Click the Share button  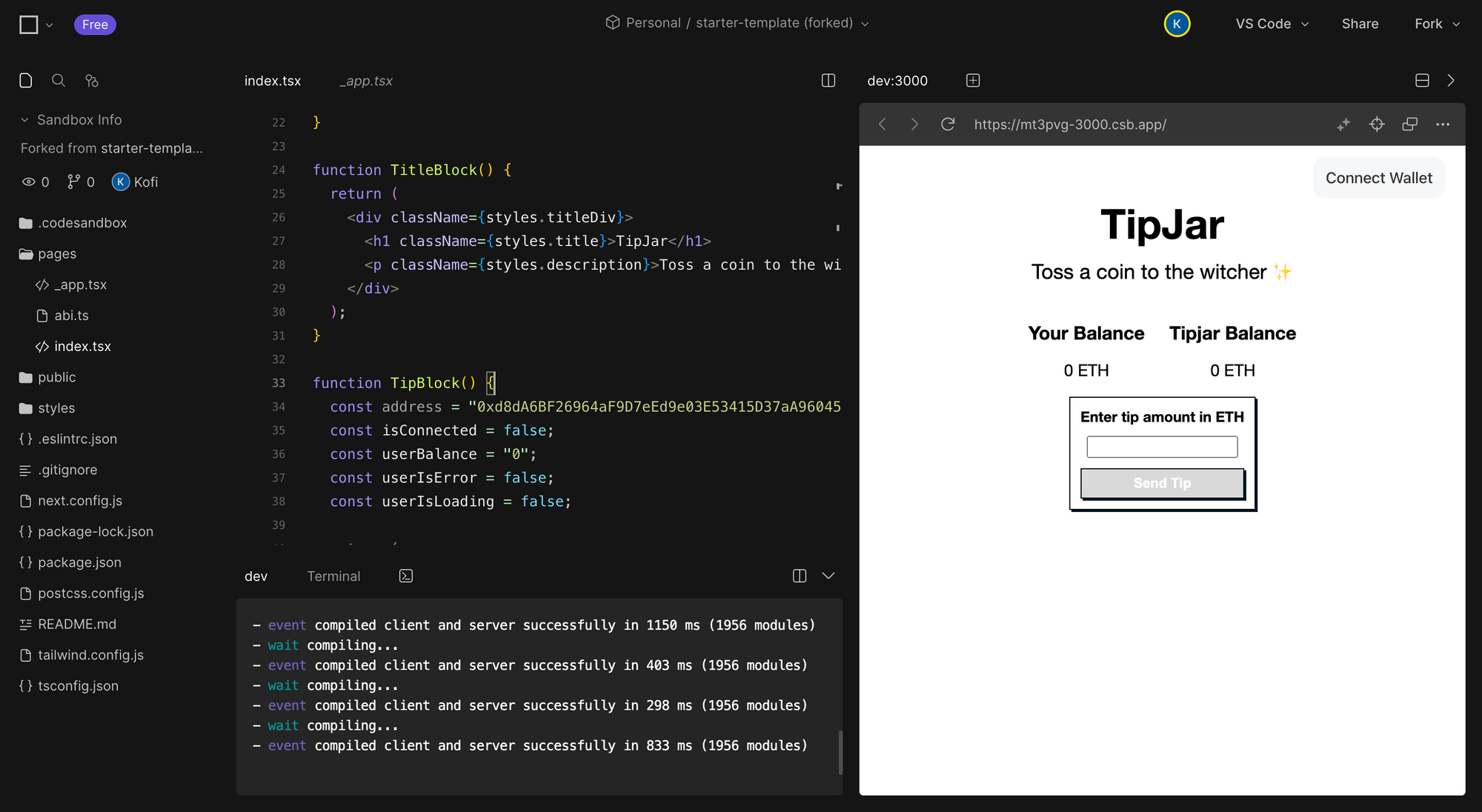point(1360,24)
